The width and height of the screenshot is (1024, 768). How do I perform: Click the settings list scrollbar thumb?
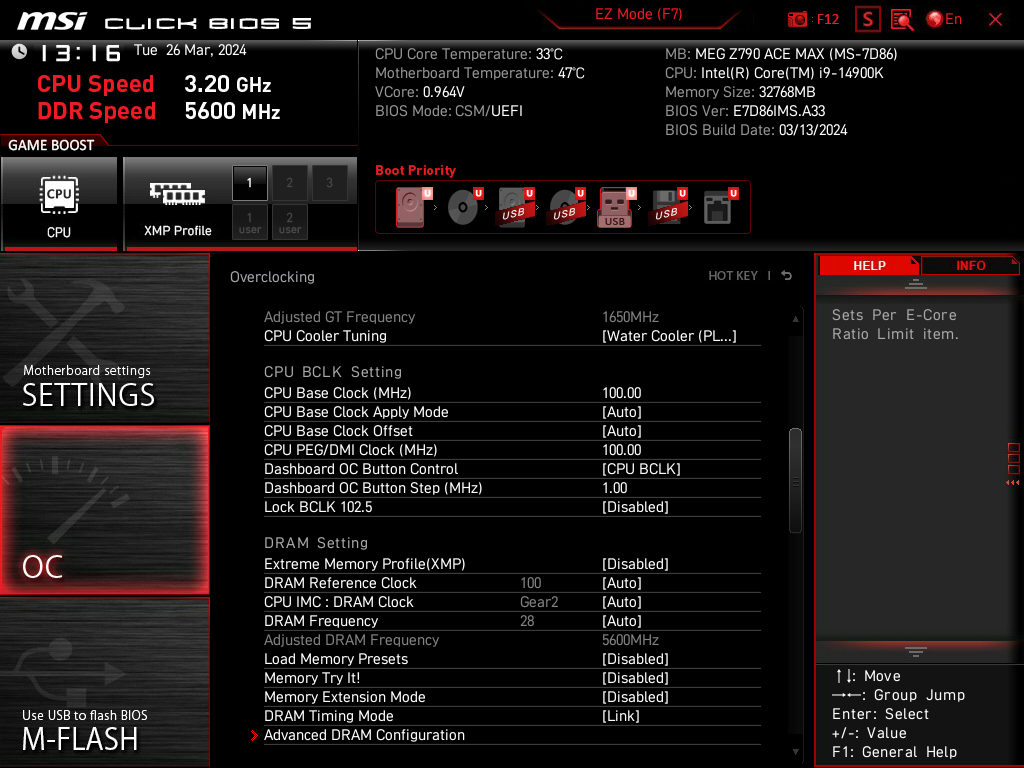(795, 481)
